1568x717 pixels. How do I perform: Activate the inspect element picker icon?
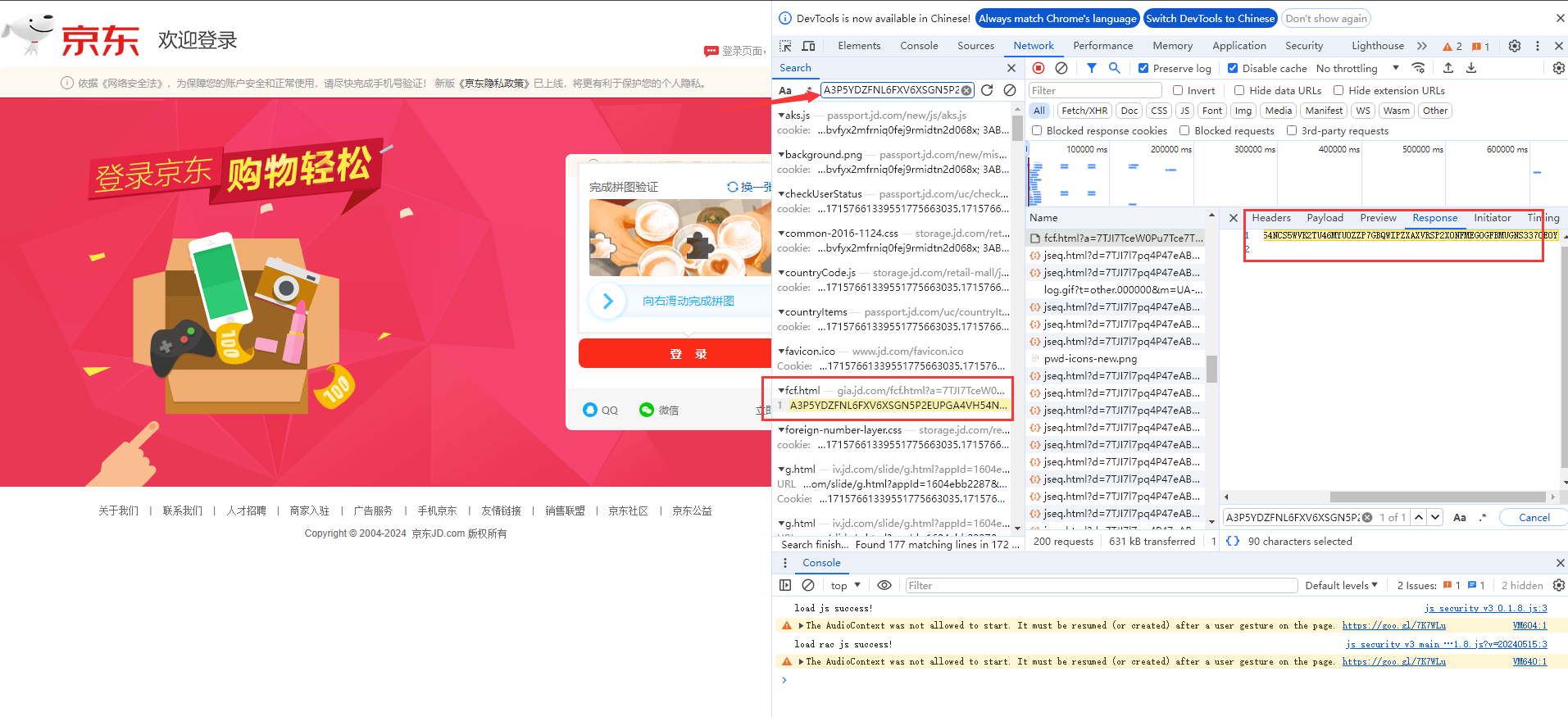coord(785,46)
